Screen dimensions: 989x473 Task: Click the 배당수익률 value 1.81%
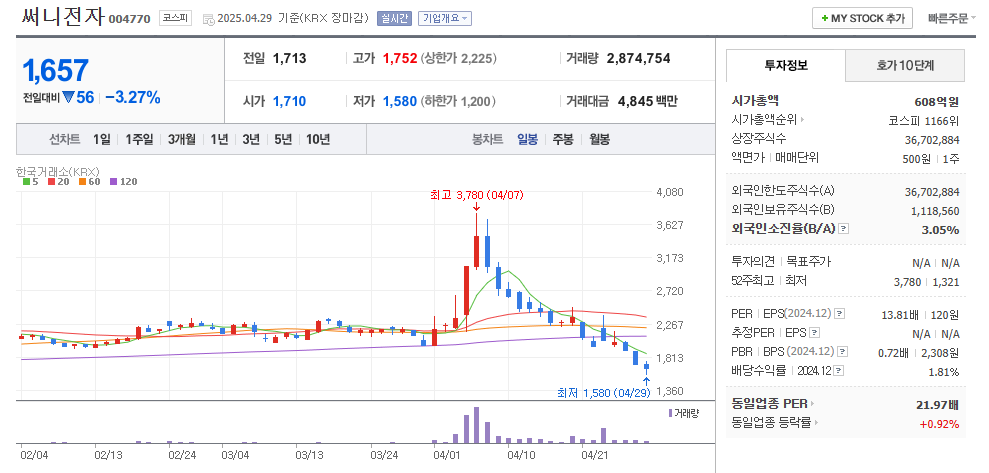[x=944, y=372]
